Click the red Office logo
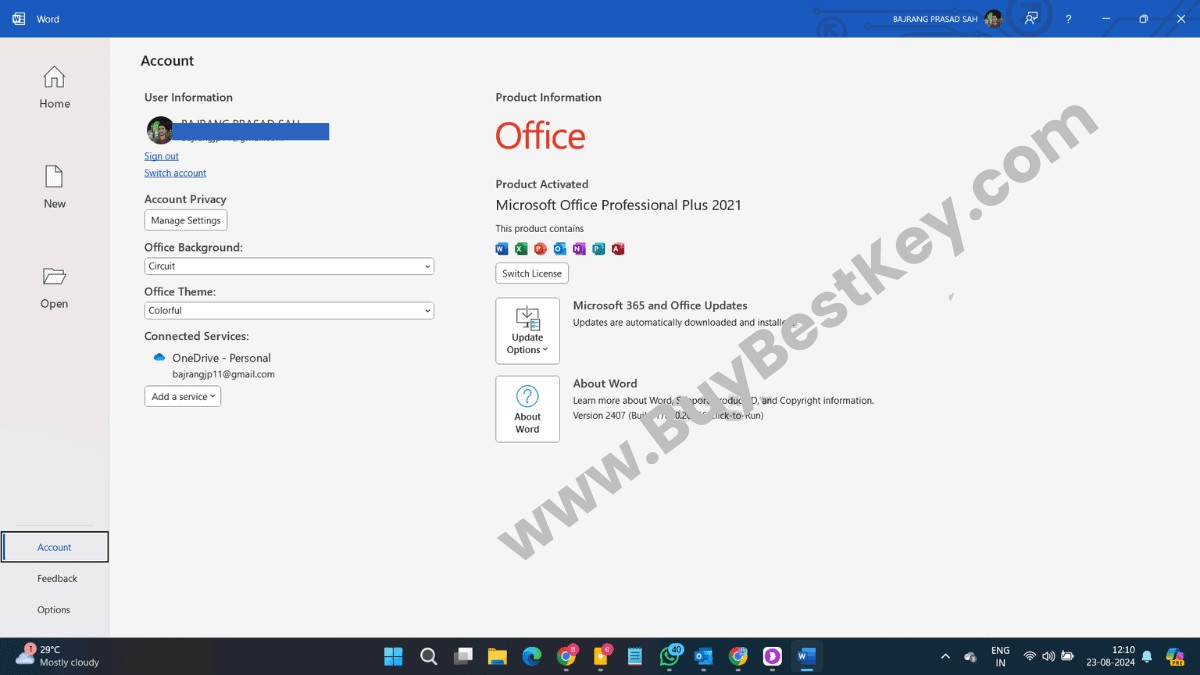This screenshot has height=675, width=1200. pos(540,136)
